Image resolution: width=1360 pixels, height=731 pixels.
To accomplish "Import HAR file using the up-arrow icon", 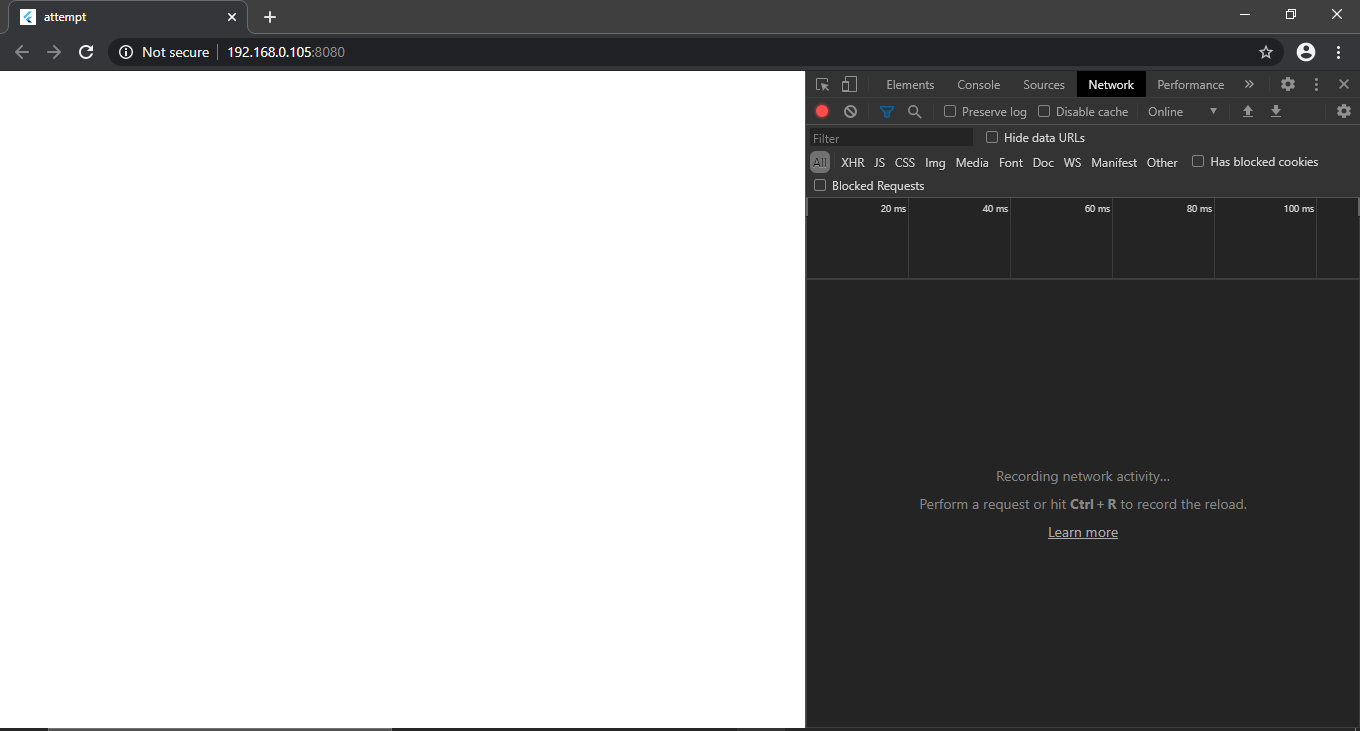I will pos(1247,111).
